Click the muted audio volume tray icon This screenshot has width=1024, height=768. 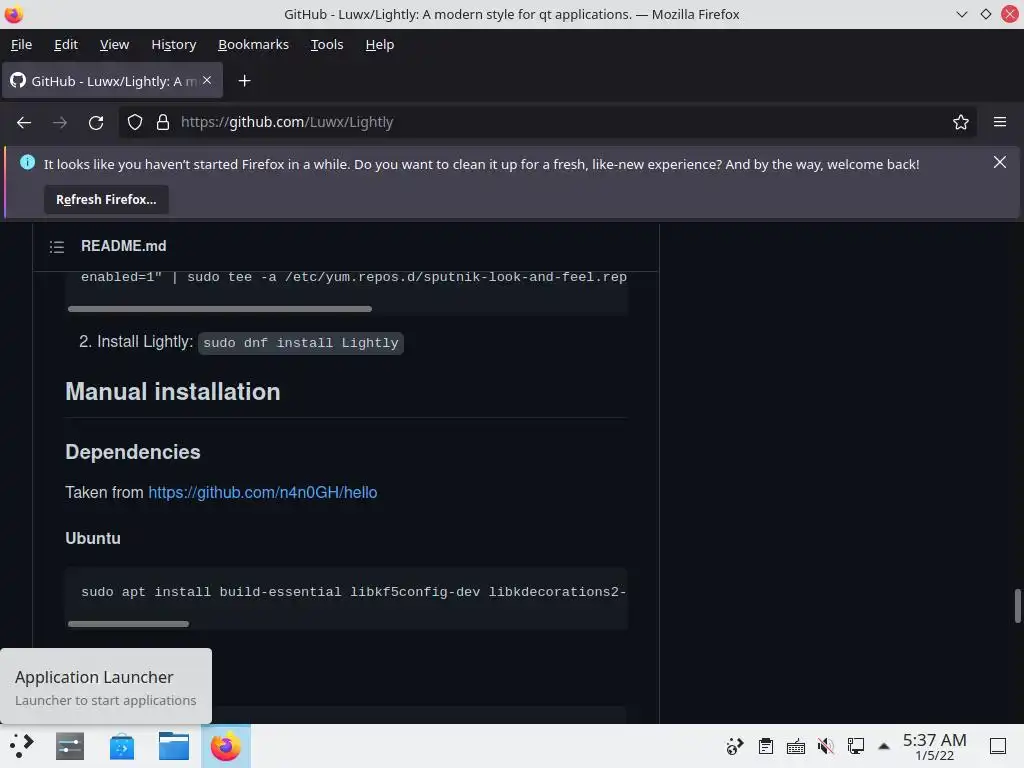pos(825,746)
